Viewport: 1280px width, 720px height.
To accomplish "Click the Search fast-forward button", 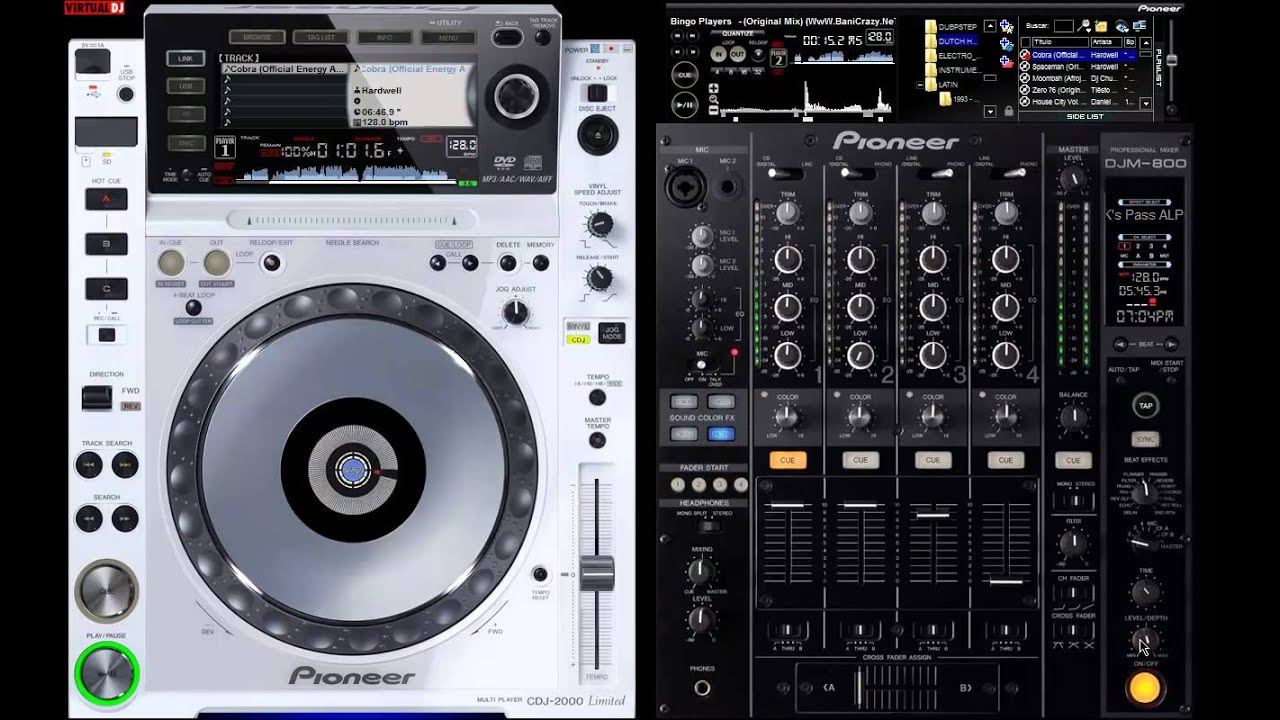I will coord(124,519).
